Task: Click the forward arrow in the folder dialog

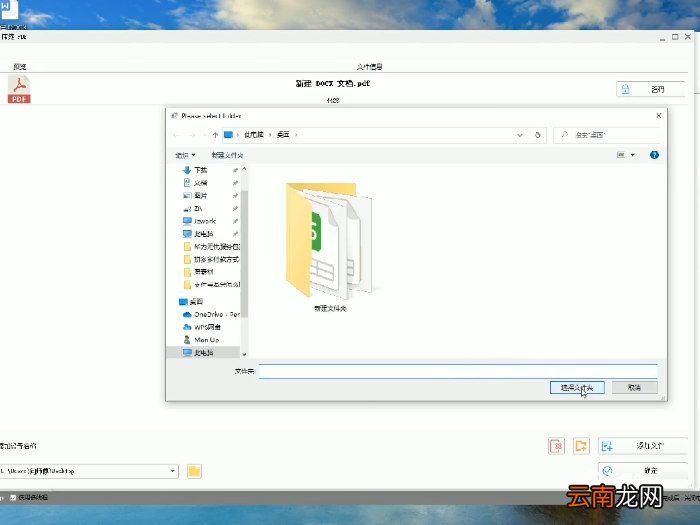Action: [x=192, y=135]
